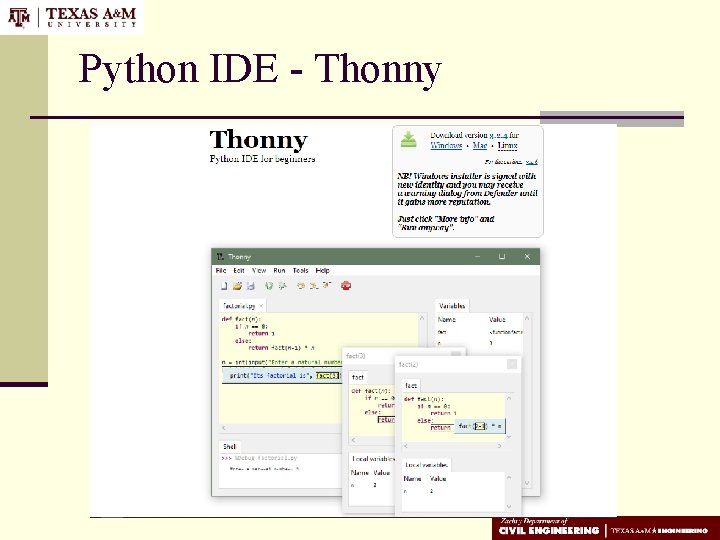
Task: Click fact(2) horizontal scrollbar left arrow
Action: click(x=405, y=445)
